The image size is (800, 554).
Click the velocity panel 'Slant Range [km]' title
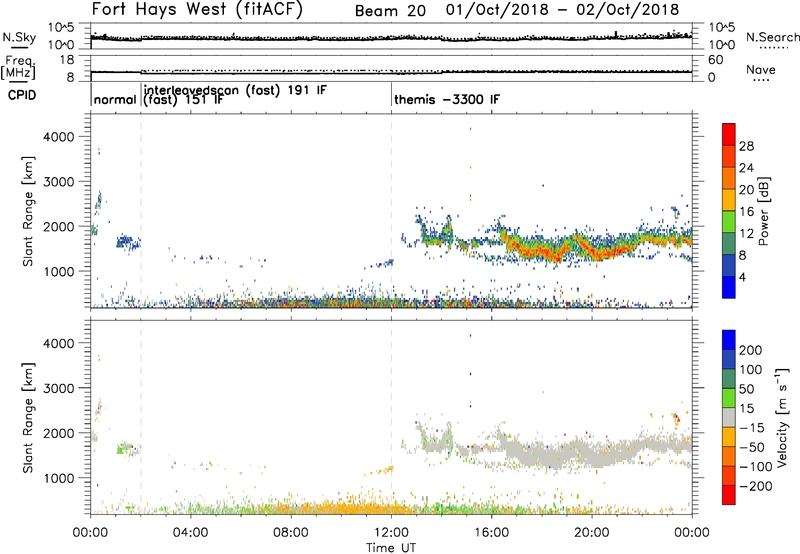pyautogui.click(x=28, y=417)
